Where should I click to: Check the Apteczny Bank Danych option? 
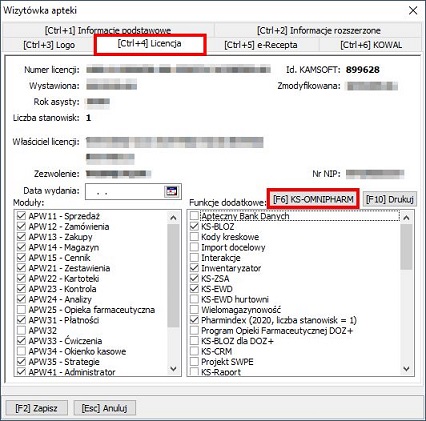[x=194, y=216]
